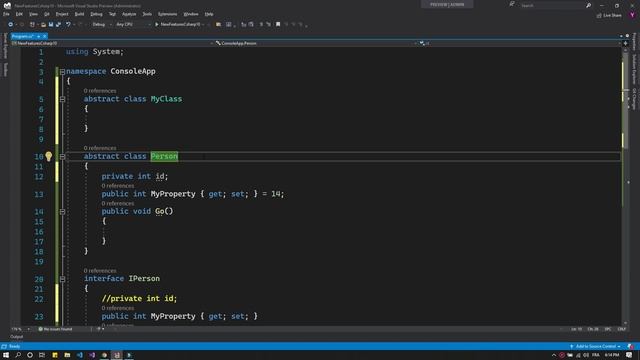Click the blue VS Code taskbar icon
The height and width of the screenshot is (360, 640).
[80, 355]
